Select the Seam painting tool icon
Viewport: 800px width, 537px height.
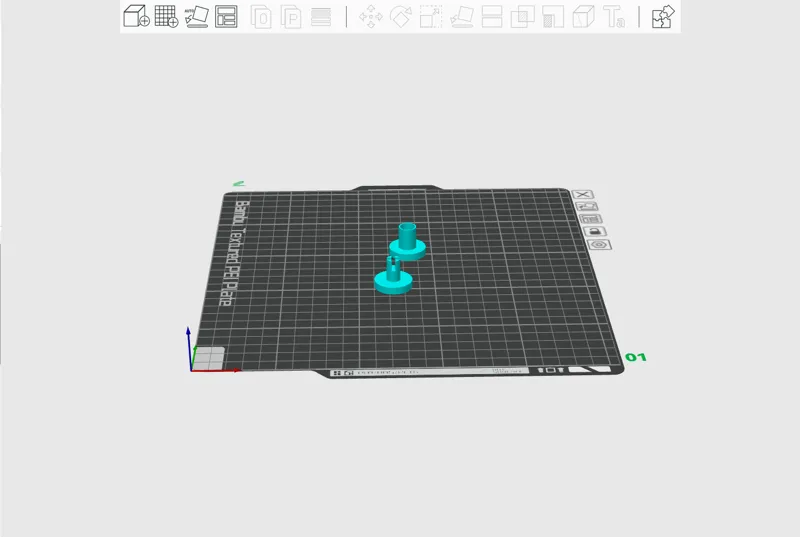583,17
